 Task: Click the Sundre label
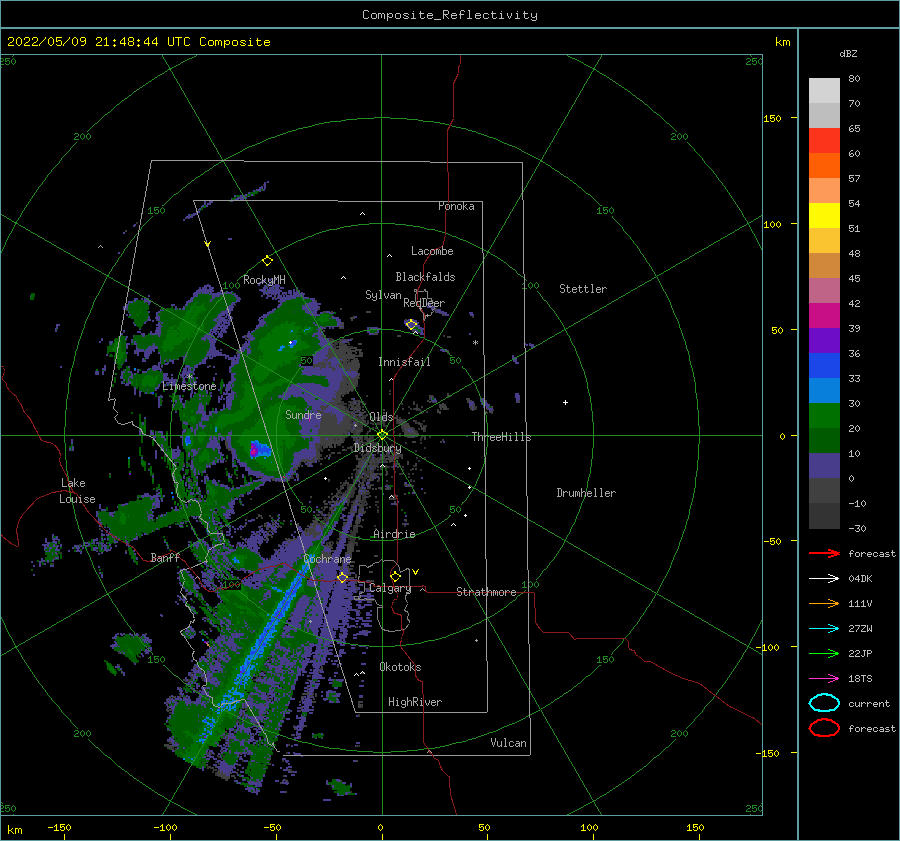(303, 415)
